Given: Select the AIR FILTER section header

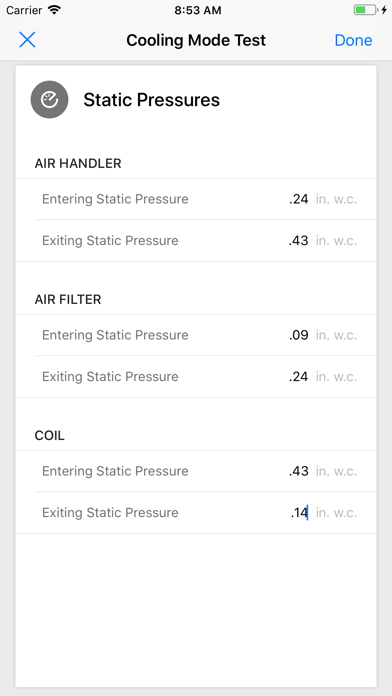Looking at the screenshot, I should pos(68,300).
